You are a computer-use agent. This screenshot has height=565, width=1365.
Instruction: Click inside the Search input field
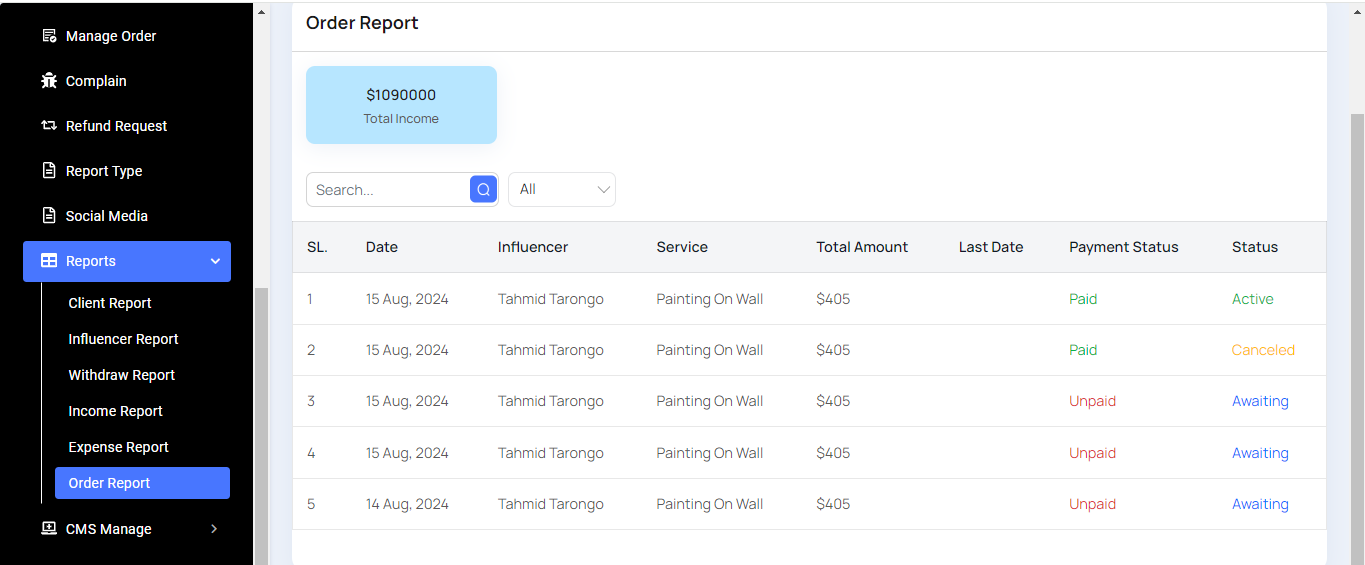388,190
